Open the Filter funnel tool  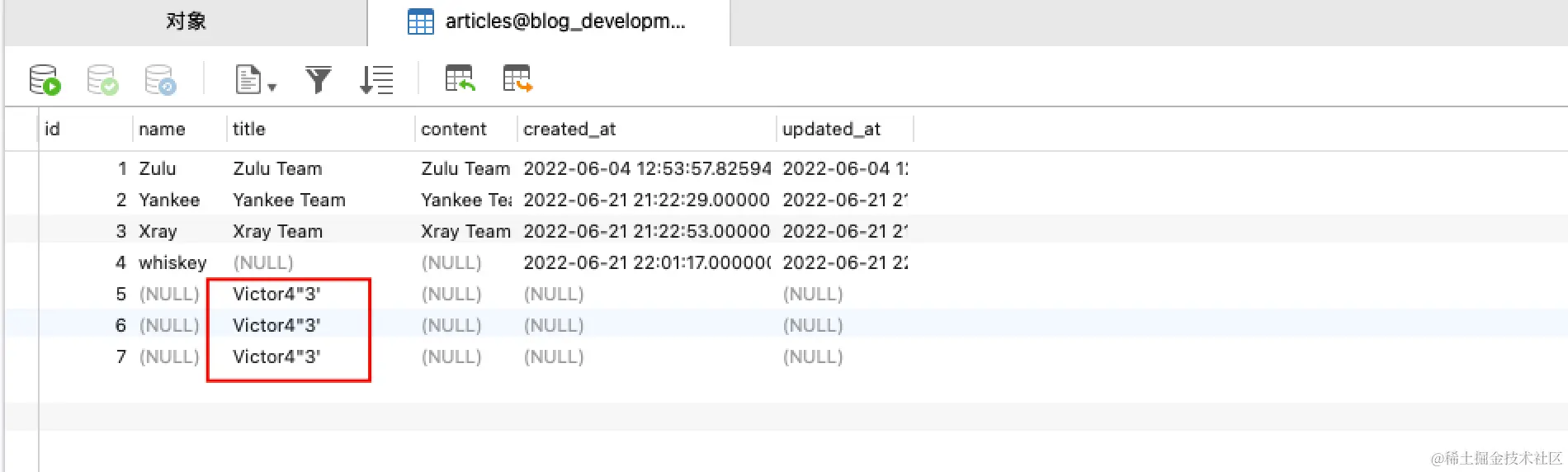point(319,80)
